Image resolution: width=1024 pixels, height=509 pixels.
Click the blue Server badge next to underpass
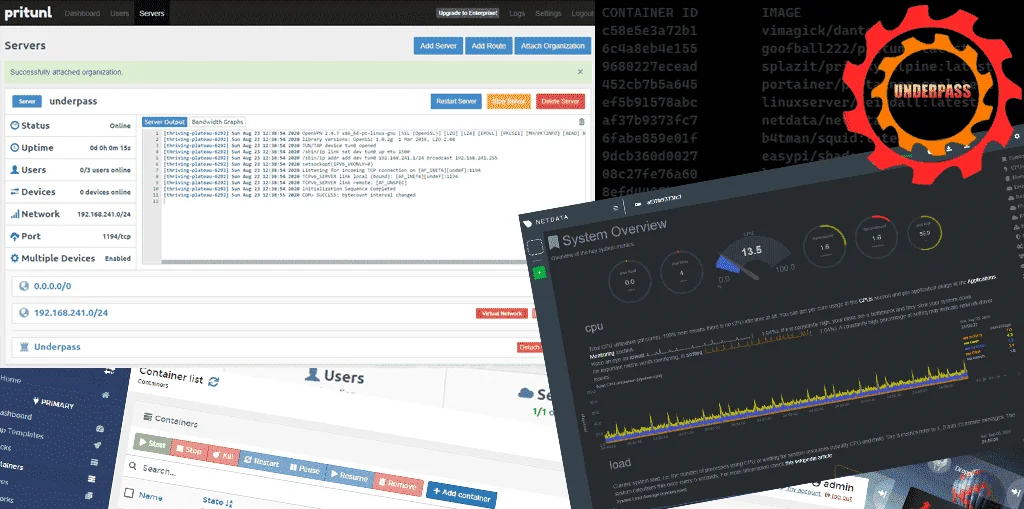27,101
